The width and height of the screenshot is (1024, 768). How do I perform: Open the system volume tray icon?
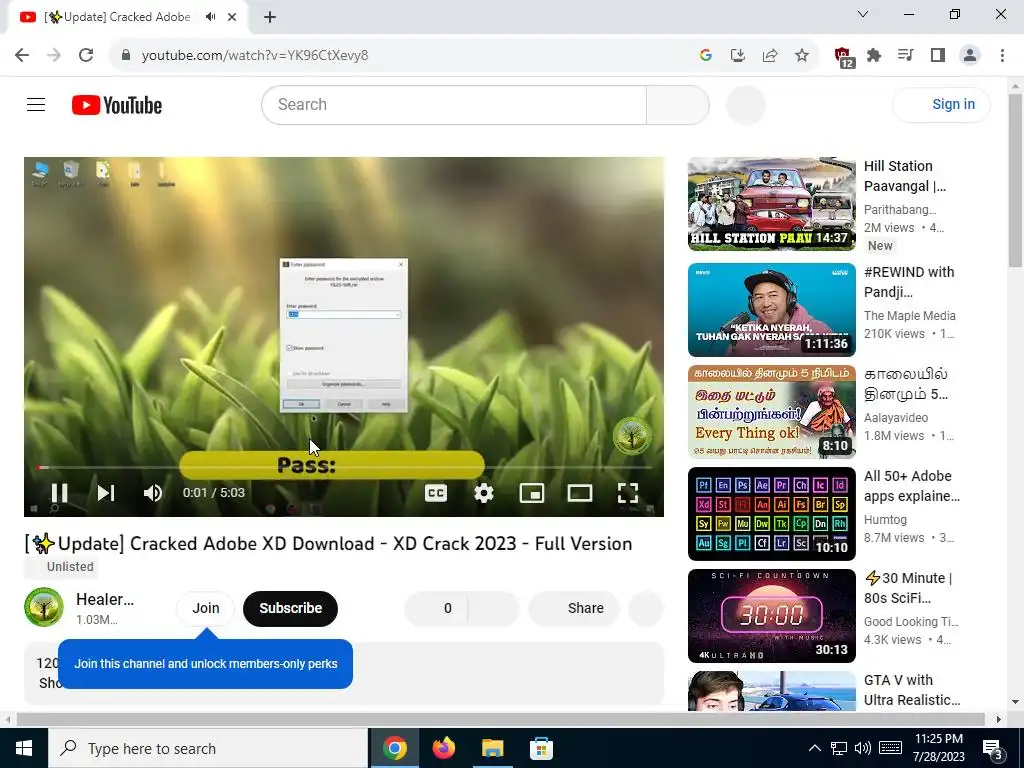point(862,748)
